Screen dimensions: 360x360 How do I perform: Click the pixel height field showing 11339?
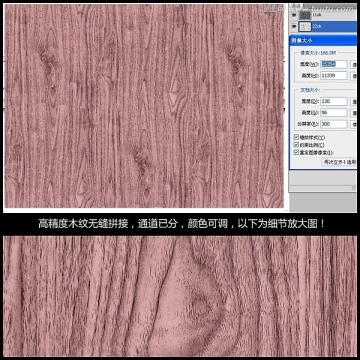tap(334, 76)
